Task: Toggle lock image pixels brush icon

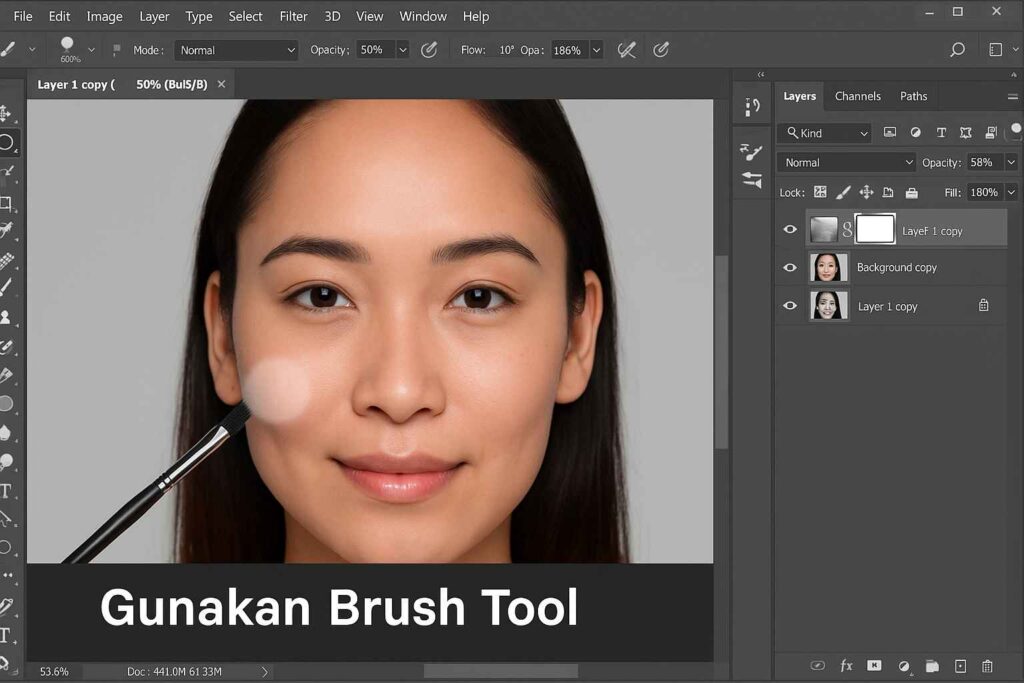Action: (843, 192)
